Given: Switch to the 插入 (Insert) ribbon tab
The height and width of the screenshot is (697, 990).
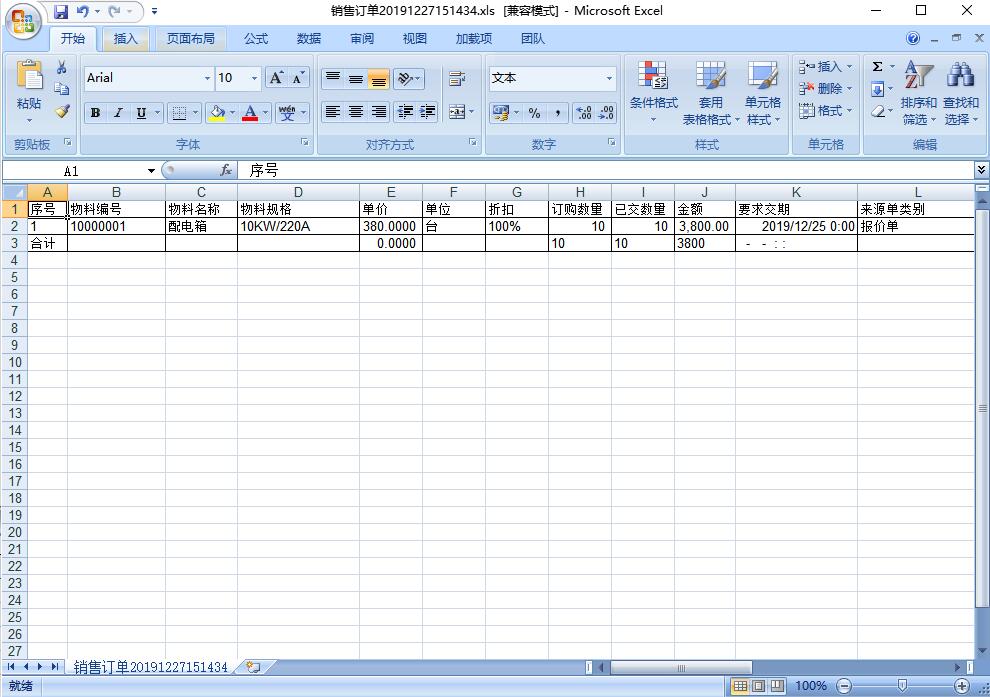Looking at the screenshot, I should (126, 39).
